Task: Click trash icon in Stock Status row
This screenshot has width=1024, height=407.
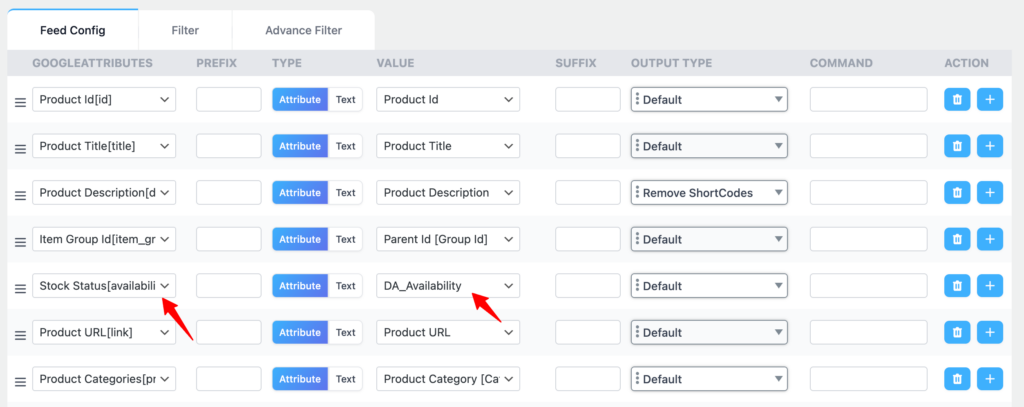Action: pos(957,286)
